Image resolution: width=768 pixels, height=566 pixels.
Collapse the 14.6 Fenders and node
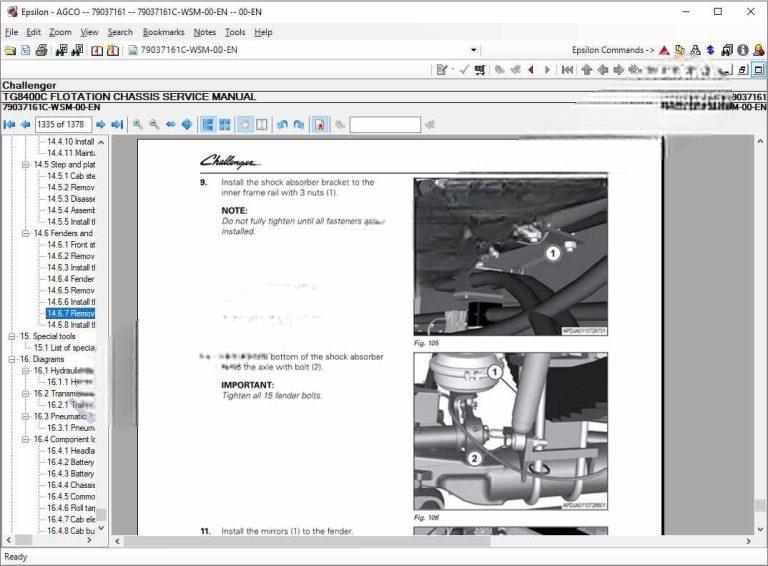click(x=25, y=233)
